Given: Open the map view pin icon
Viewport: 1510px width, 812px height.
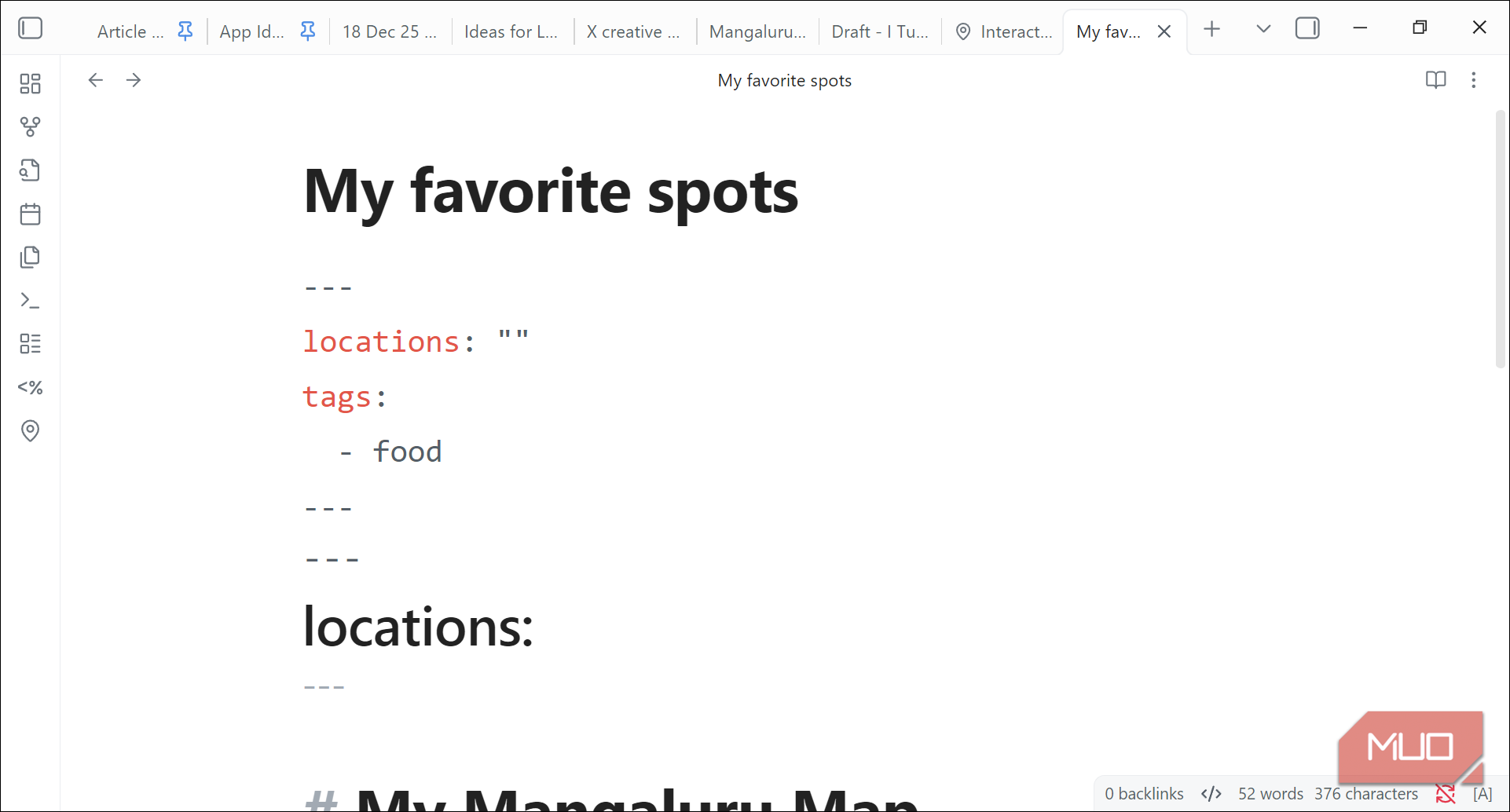Looking at the screenshot, I should pyautogui.click(x=30, y=430).
